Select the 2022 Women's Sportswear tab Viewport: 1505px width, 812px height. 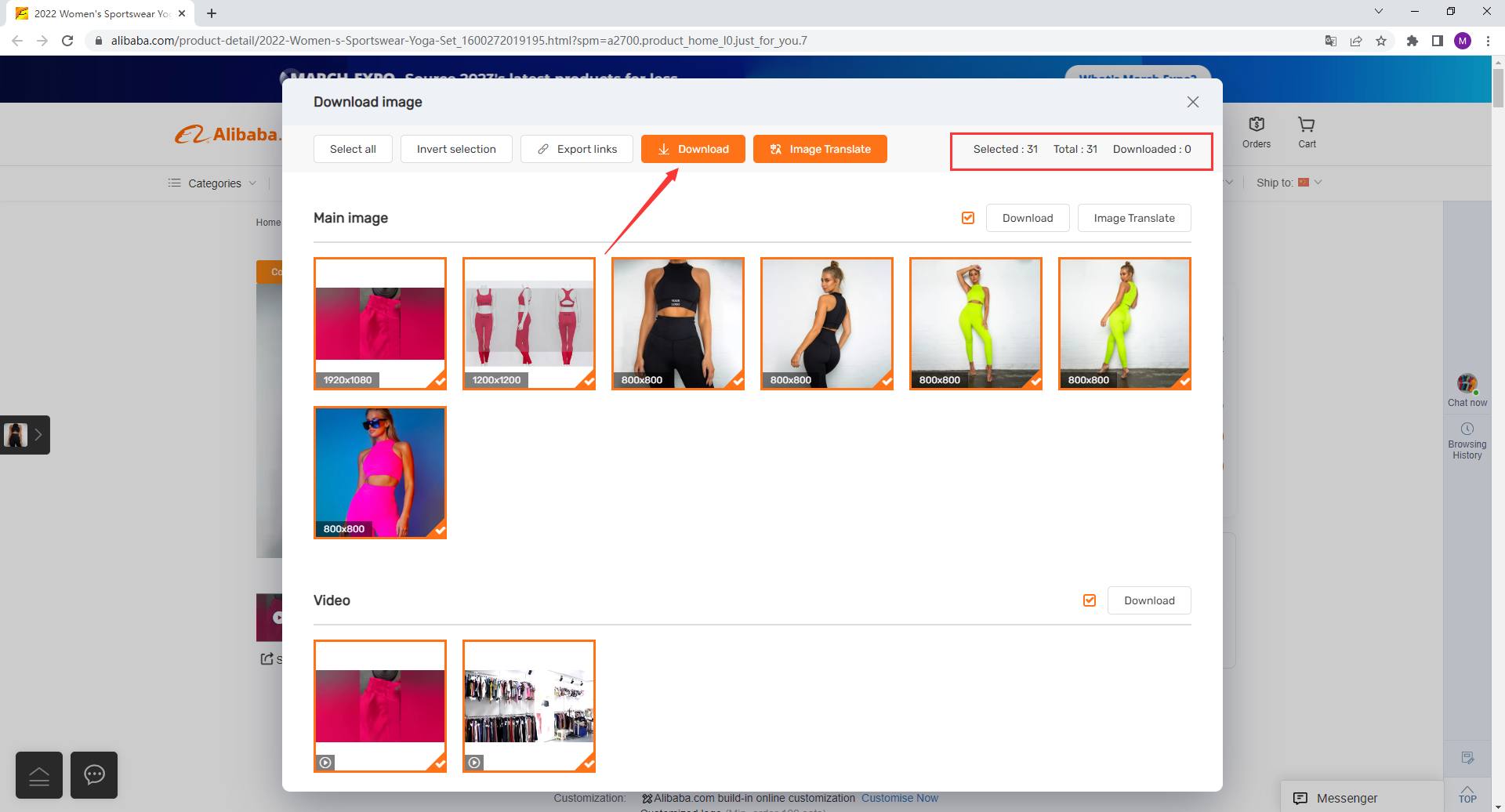tap(102, 13)
